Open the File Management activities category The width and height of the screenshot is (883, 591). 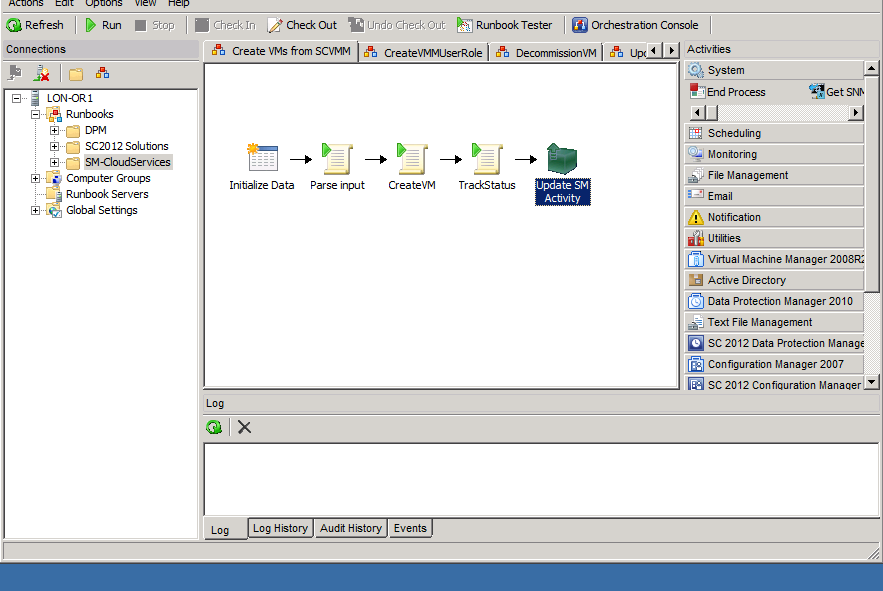[774, 175]
